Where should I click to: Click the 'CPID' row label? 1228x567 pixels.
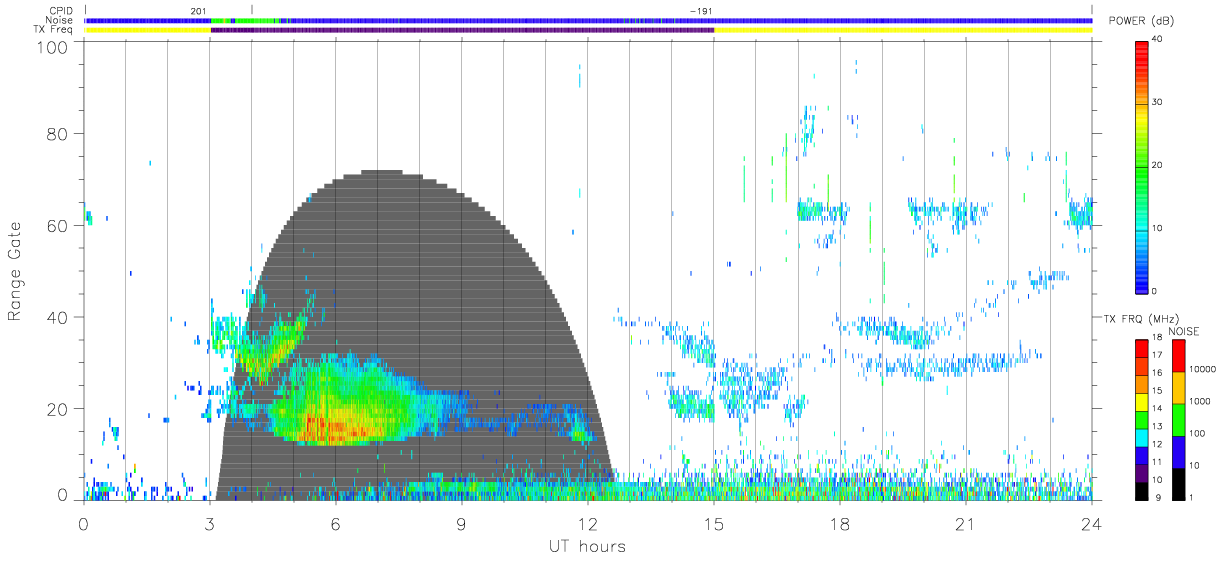coord(62,11)
